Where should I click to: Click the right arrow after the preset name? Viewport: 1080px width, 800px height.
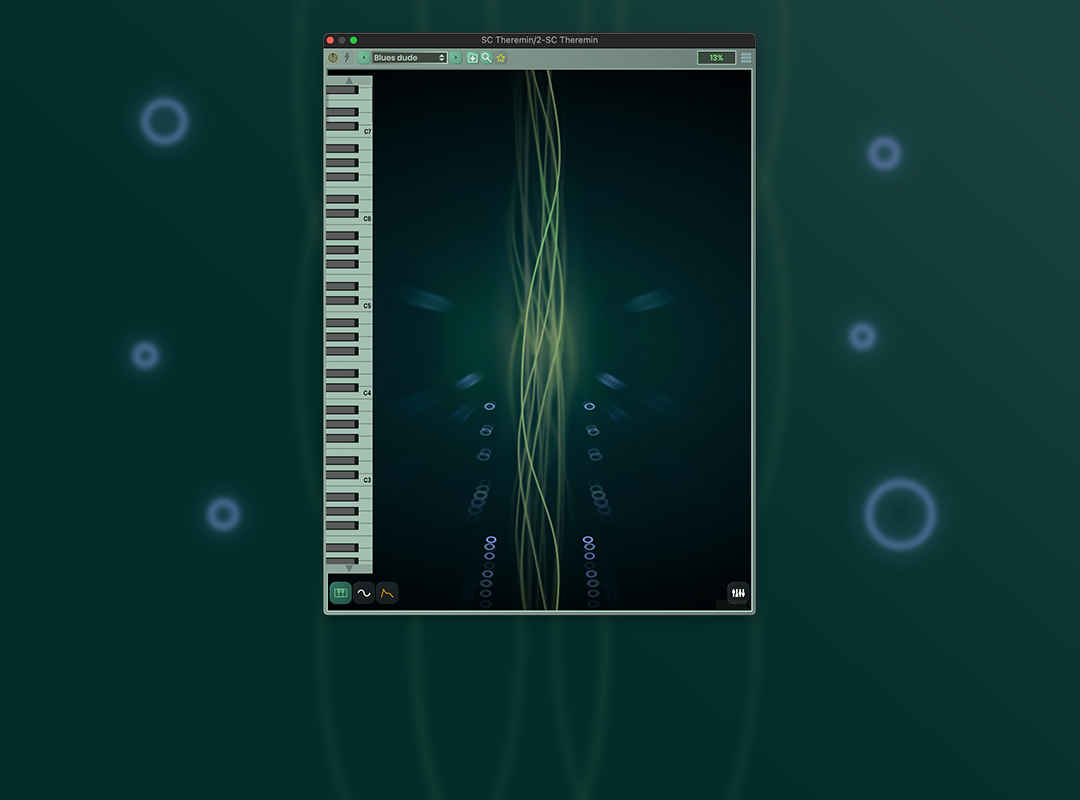click(x=455, y=58)
